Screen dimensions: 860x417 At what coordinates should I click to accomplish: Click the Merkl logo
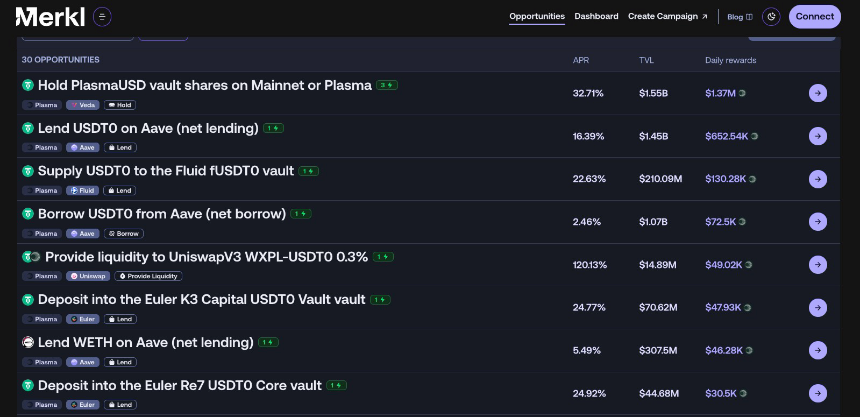coord(51,16)
